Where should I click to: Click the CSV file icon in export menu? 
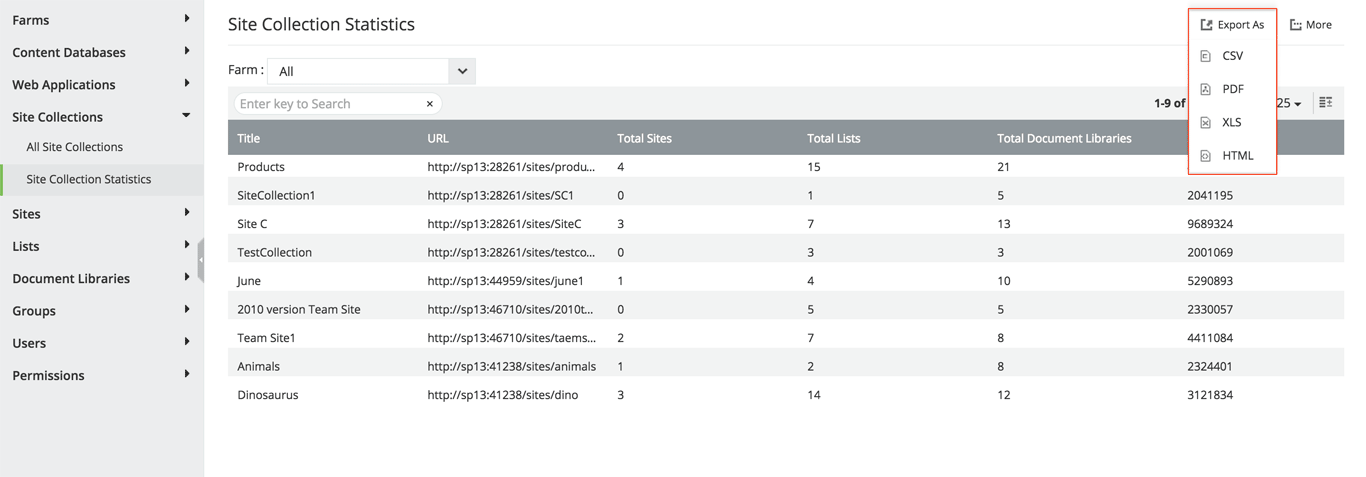(1205, 57)
